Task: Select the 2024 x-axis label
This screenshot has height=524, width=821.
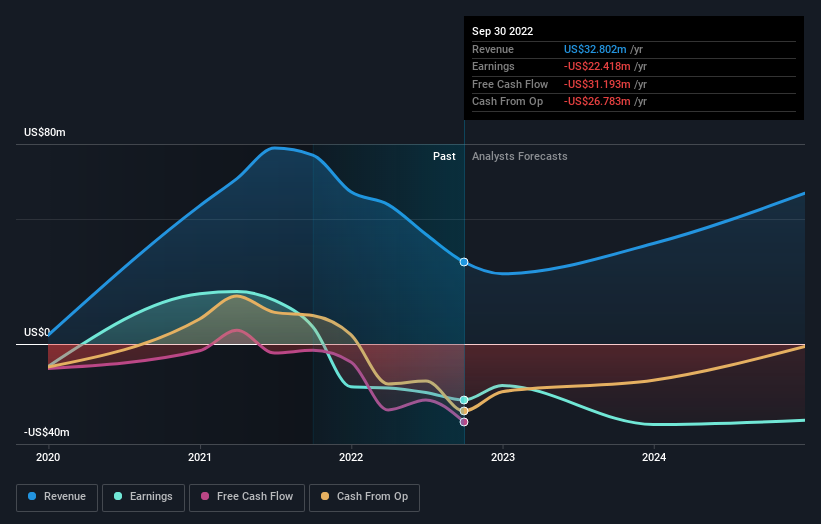Action: pos(654,458)
